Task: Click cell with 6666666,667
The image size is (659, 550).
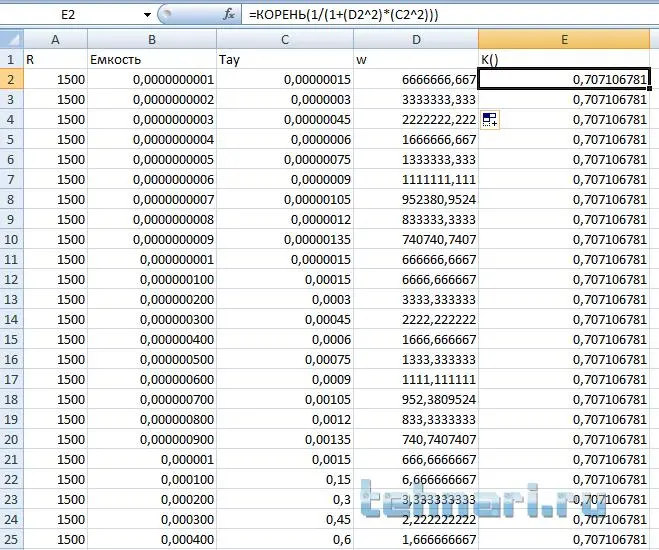Action: coord(416,79)
